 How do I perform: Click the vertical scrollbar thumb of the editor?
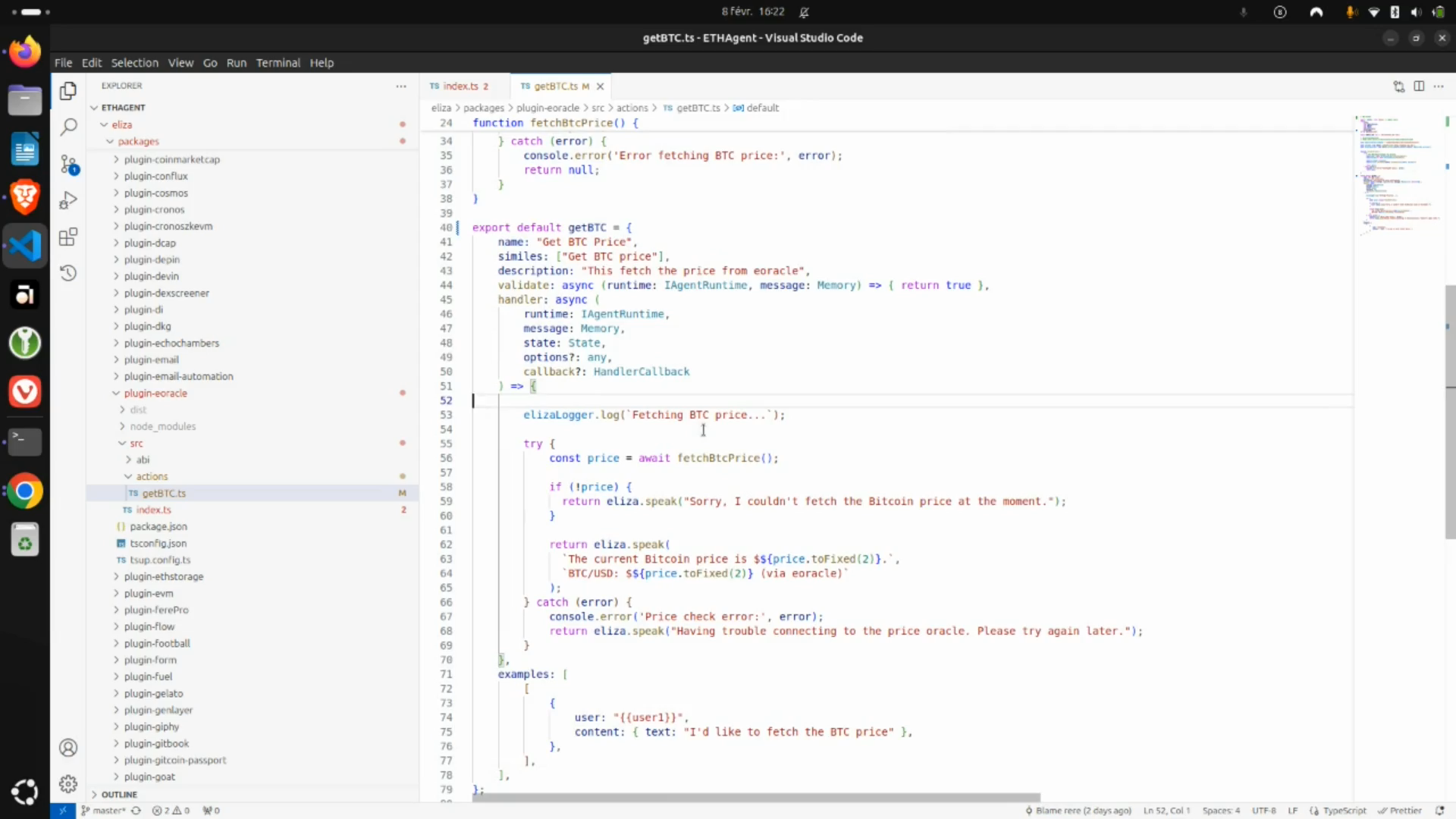click(1450, 412)
